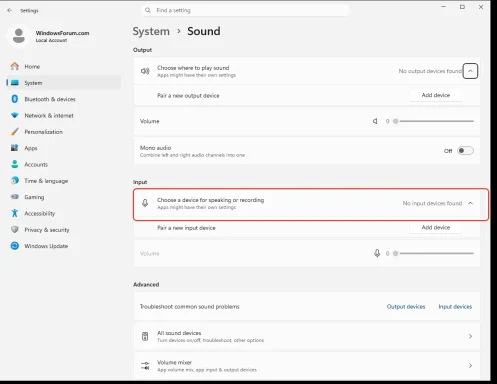Add device for new output device
Image resolution: width=497 pixels, height=384 pixels.
(x=436, y=95)
